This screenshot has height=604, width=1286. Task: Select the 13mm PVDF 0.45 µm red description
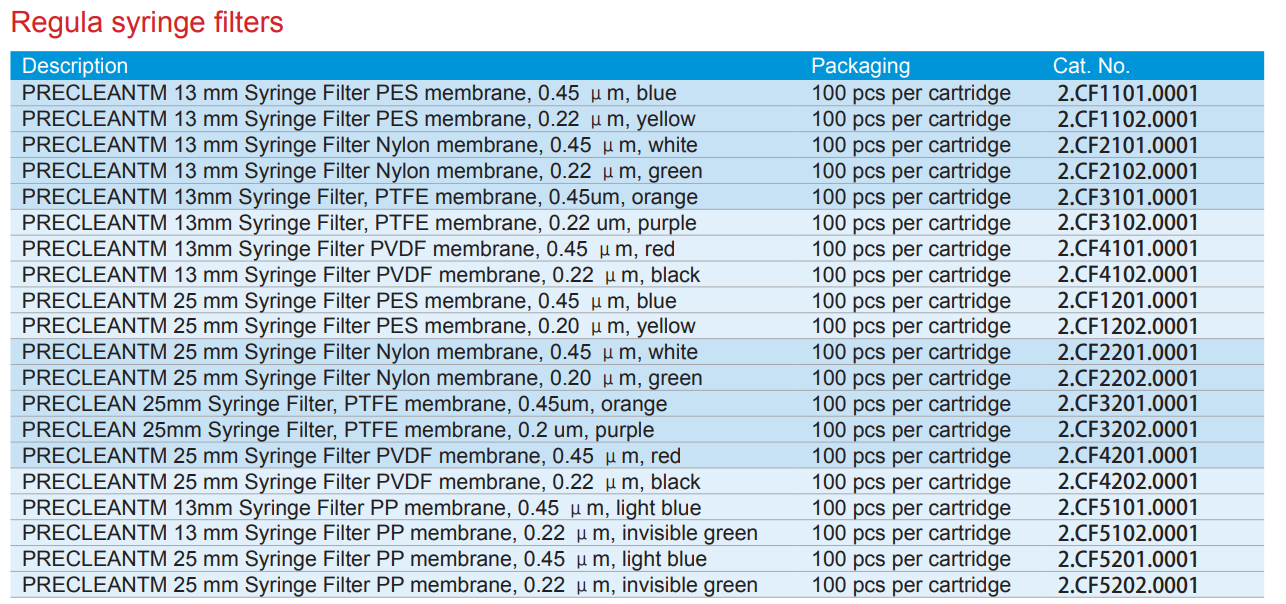point(348,249)
